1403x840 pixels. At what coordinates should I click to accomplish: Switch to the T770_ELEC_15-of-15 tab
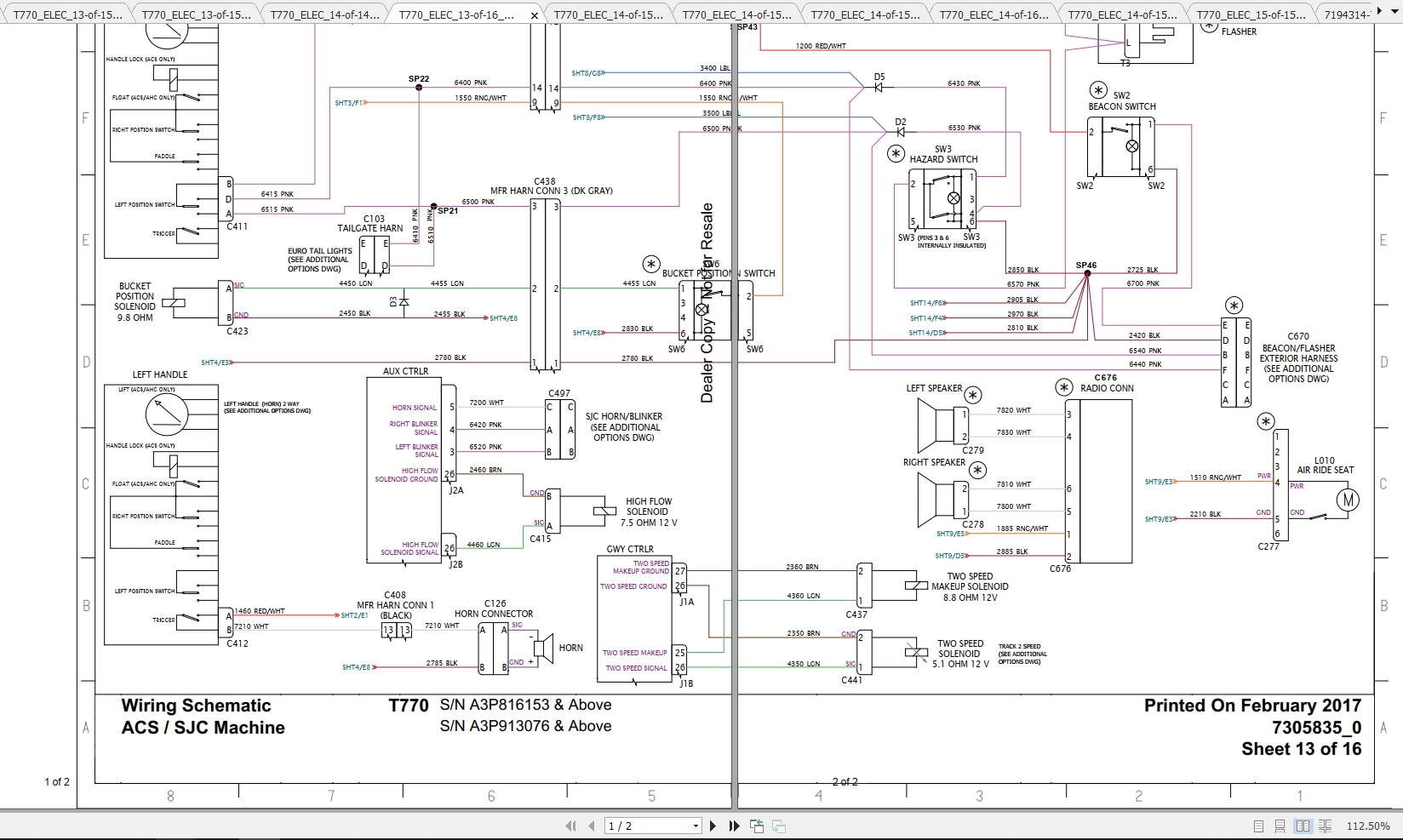(1251, 14)
